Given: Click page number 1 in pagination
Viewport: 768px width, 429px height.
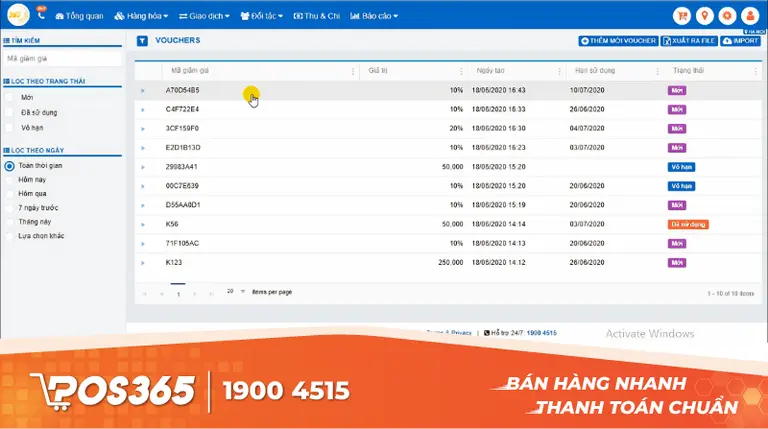Looking at the screenshot, I should (x=178, y=294).
